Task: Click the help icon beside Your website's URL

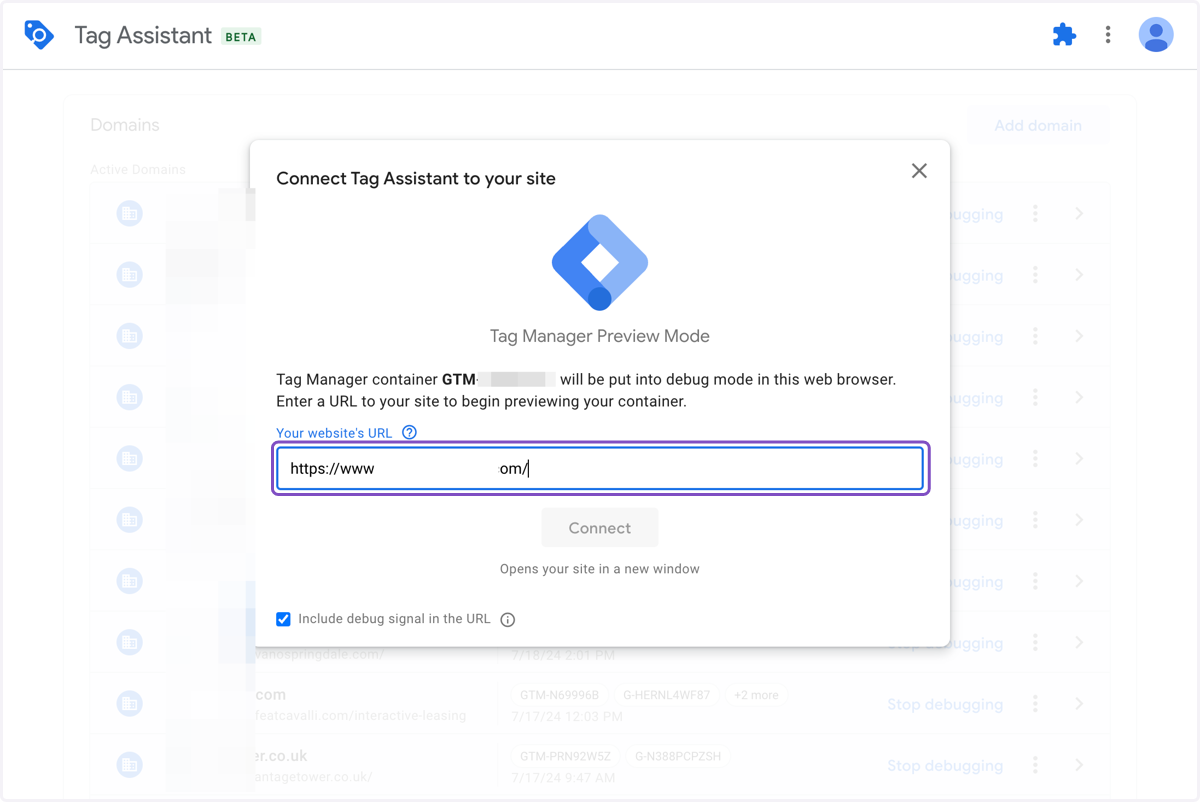Action: pos(409,433)
